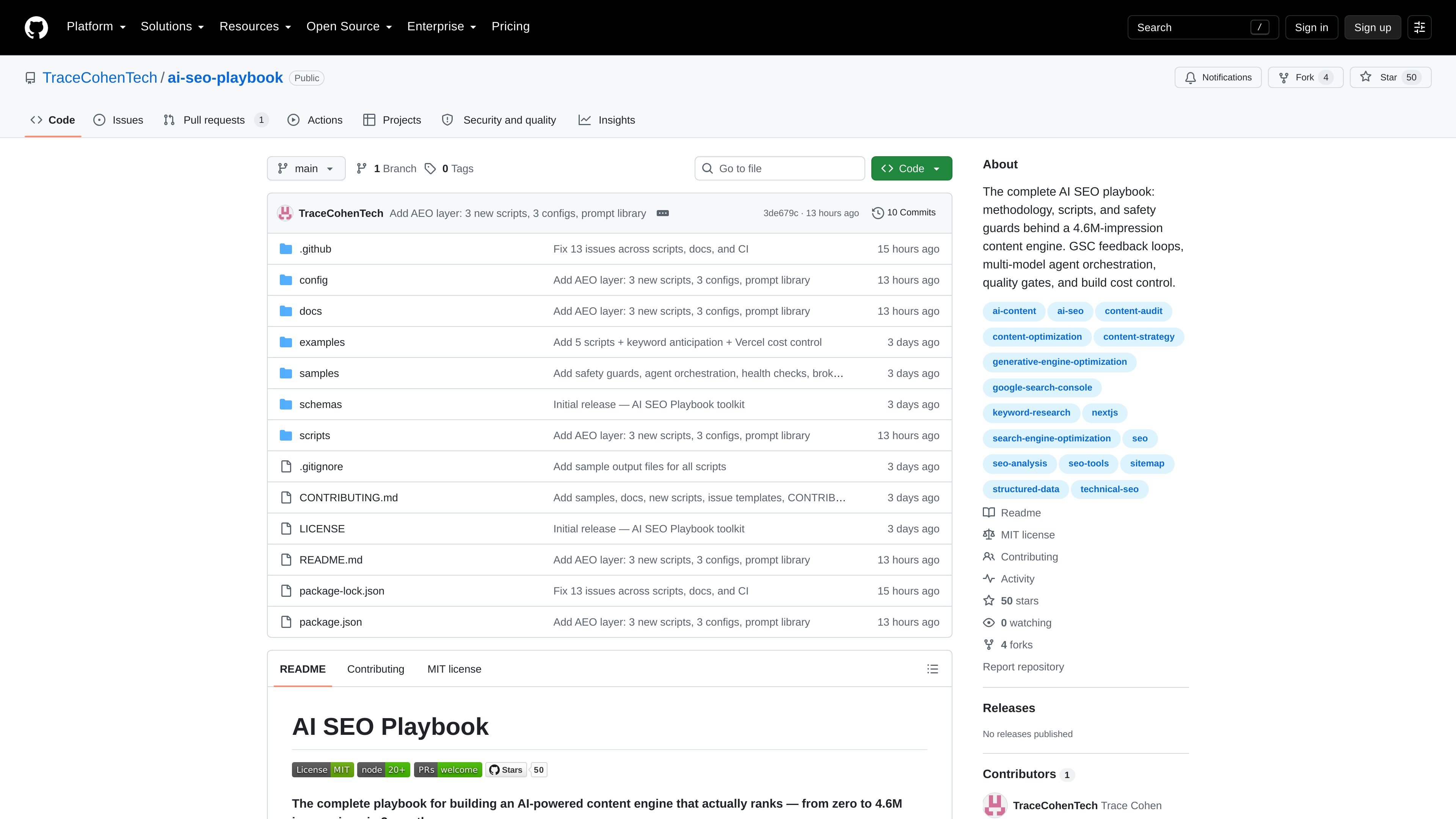Click the branch icon next to 1 Branch
The height and width of the screenshot is (819, 1456).
pos(362,168)
